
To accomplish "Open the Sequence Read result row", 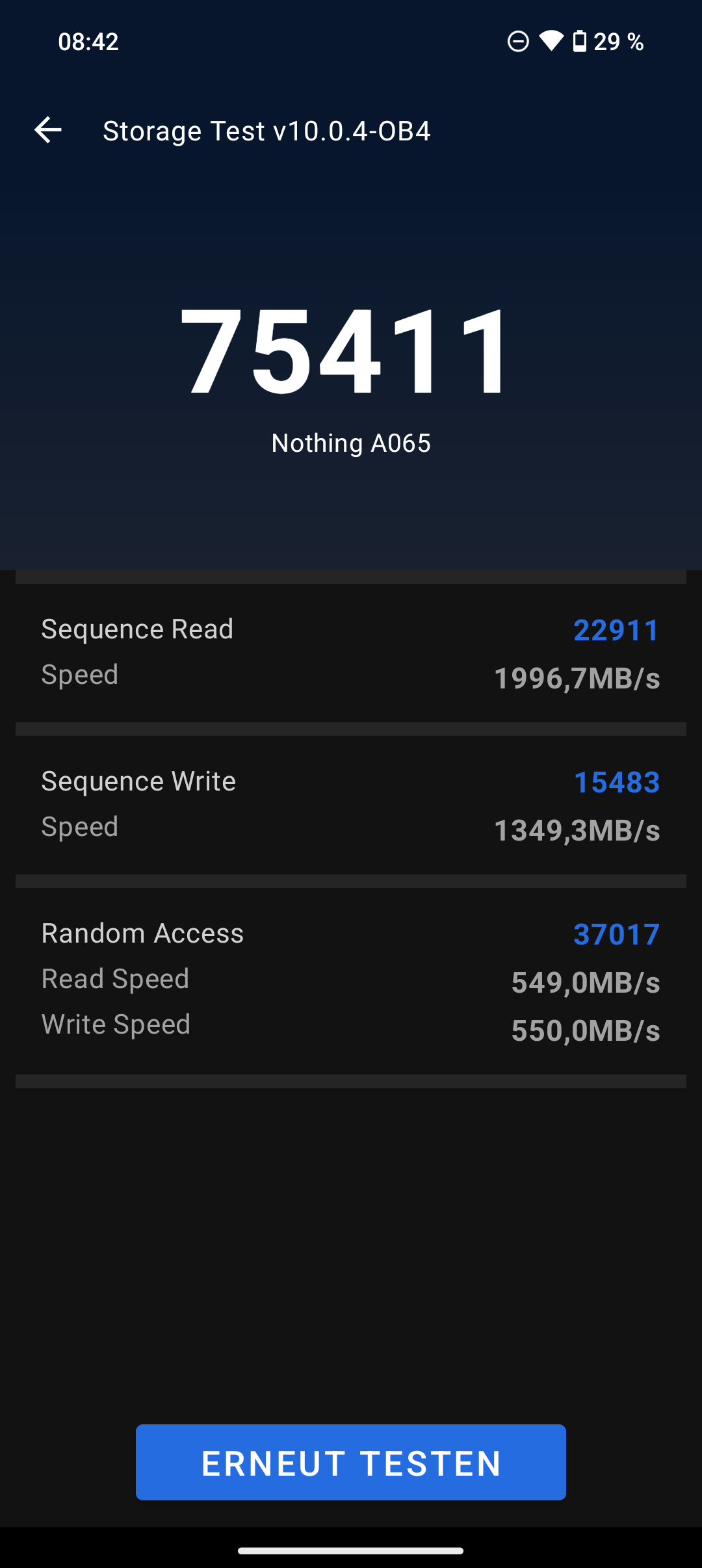I will tap(351, 653).
